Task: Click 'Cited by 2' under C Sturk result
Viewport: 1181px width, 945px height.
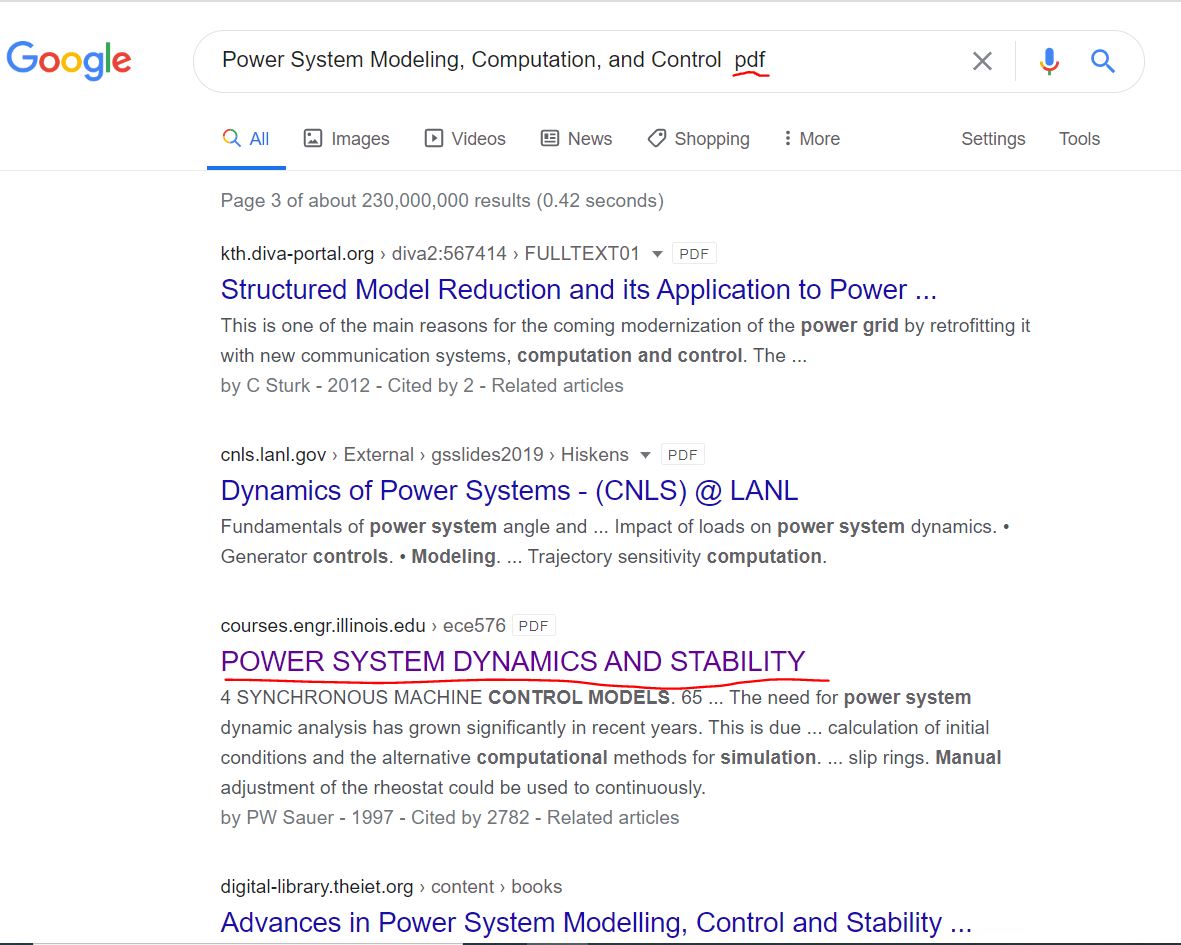Action: tap(430, 386)
